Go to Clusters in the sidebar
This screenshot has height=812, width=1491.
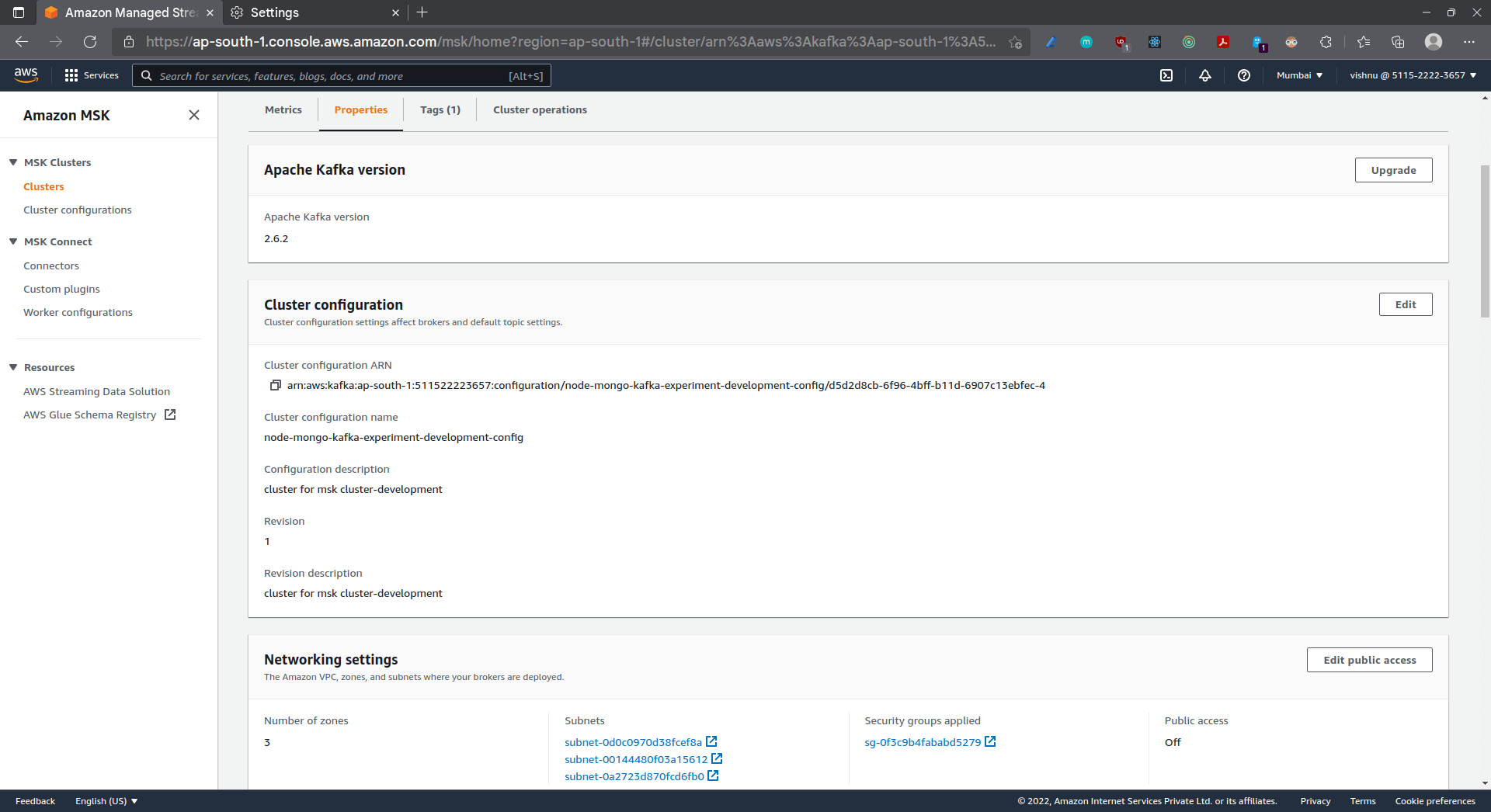tap(43, 186)
